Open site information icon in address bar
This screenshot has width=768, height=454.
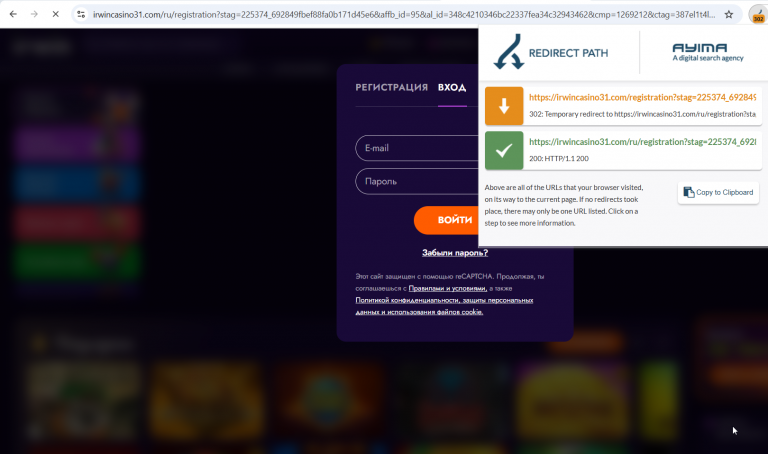pos(81,14)
